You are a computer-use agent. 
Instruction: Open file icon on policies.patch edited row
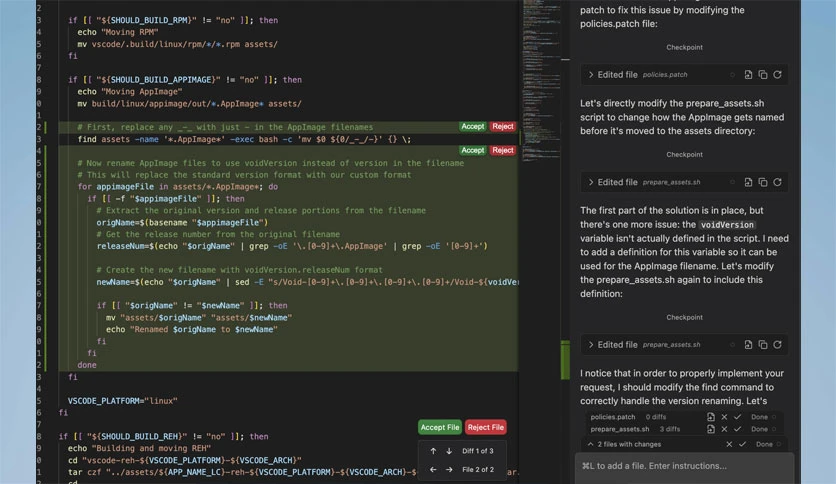[x=748, y=75]
